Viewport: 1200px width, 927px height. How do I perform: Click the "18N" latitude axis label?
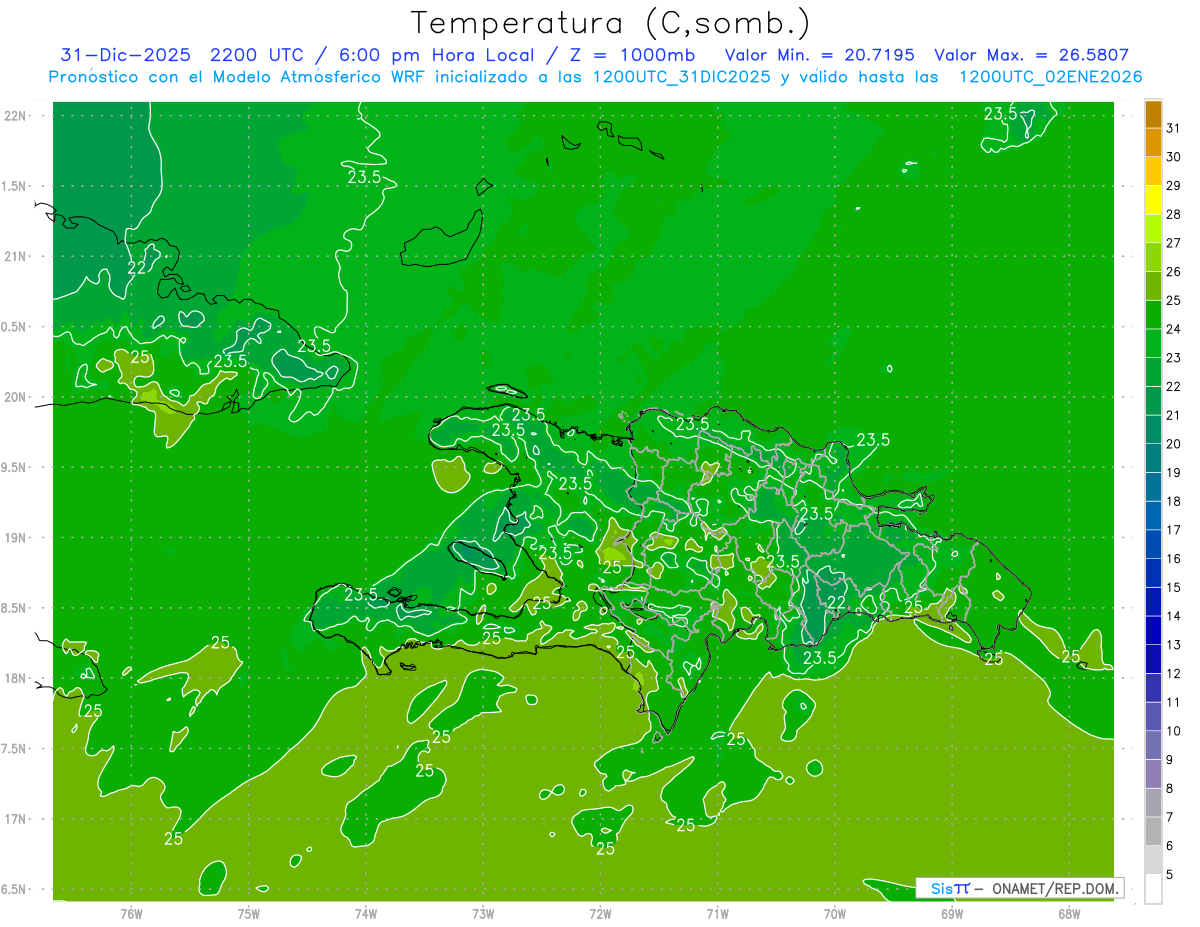(16, 679)
